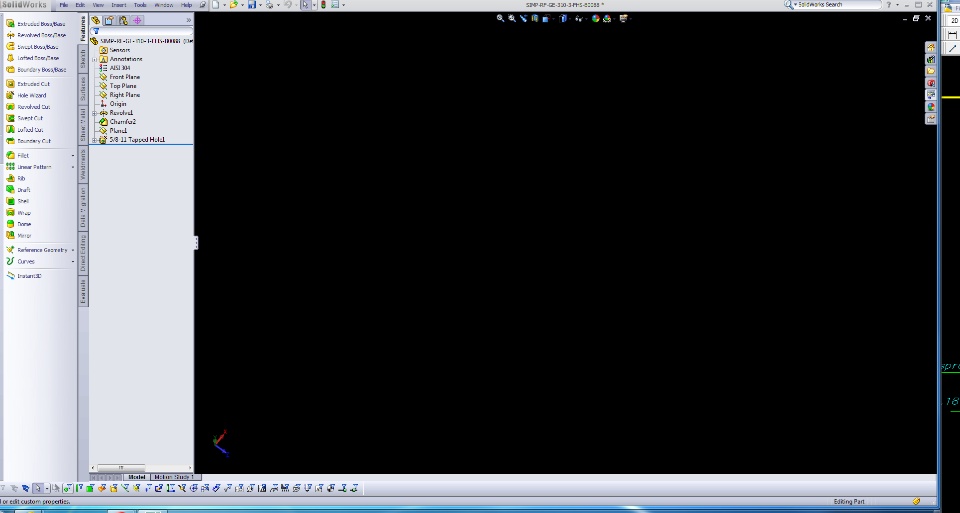Select the Shell tool

18,201
